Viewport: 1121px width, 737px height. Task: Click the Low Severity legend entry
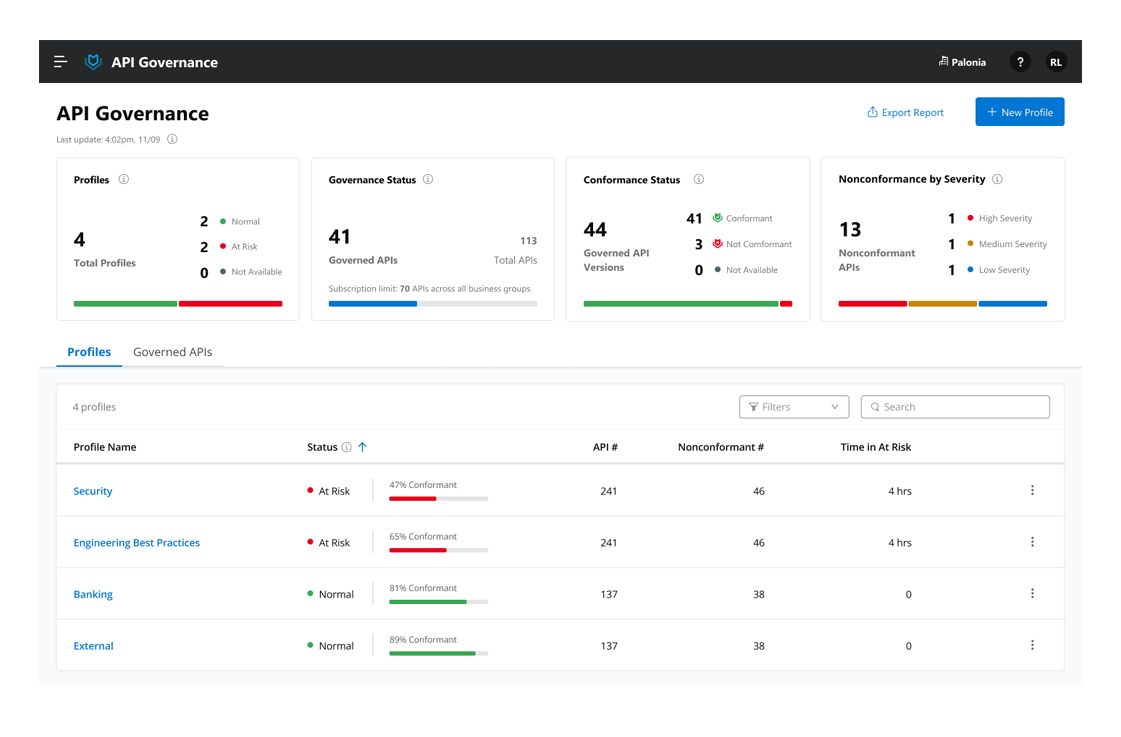point(999,269)
